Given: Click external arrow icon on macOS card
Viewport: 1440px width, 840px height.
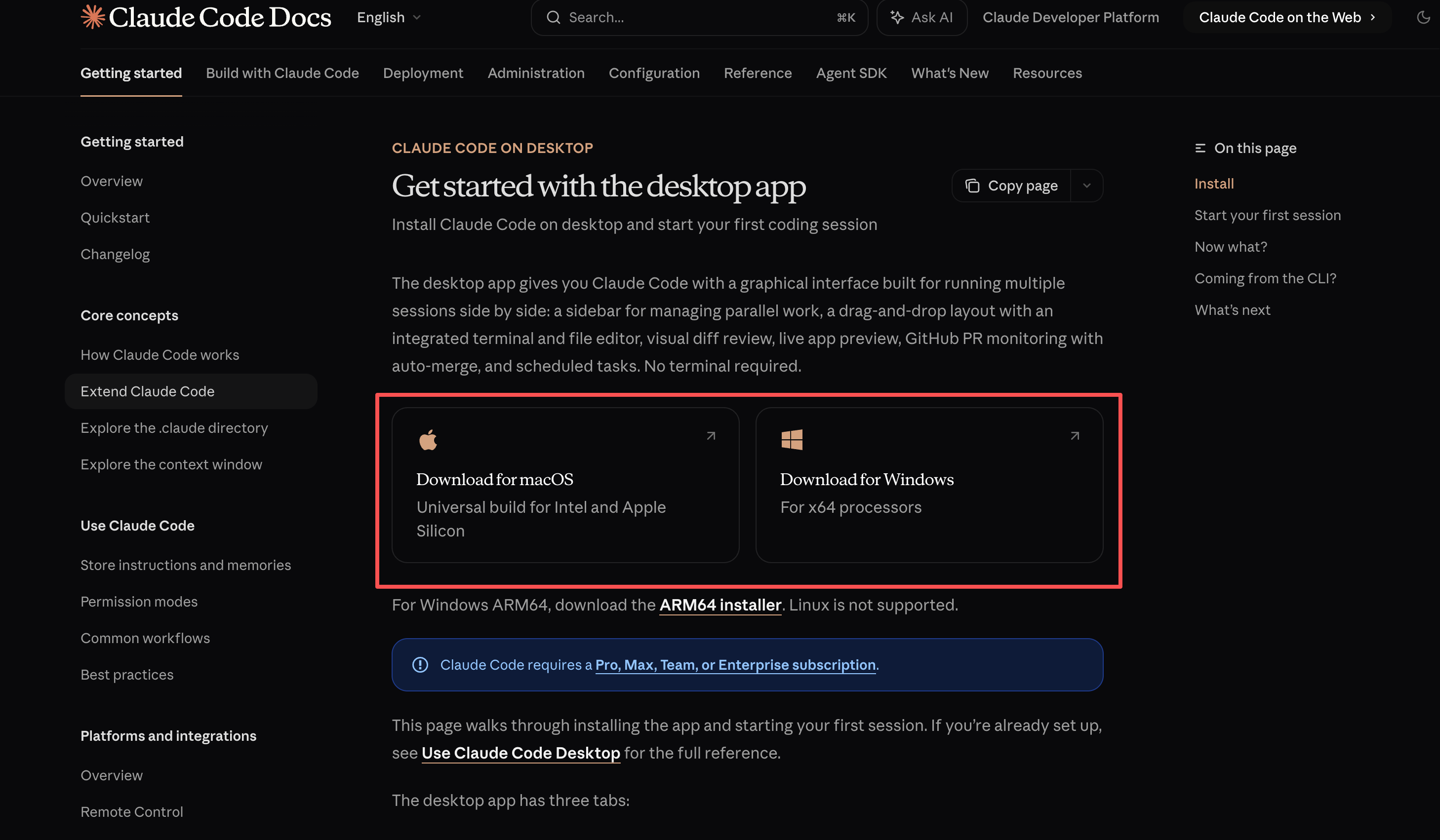Looking at the screenshot, I should (x=711, y=436).
